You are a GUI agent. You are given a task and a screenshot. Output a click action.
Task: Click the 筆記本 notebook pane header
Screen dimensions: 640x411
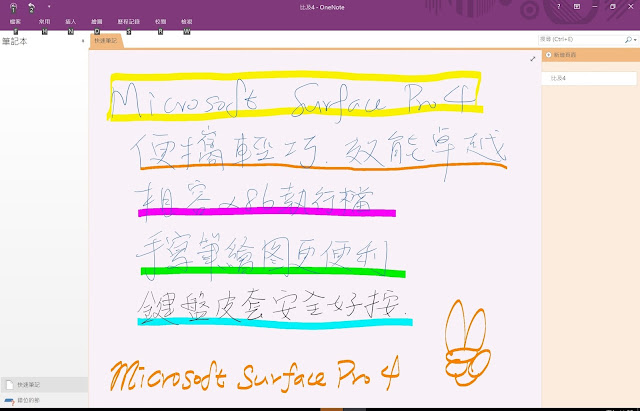click(15, 41)
